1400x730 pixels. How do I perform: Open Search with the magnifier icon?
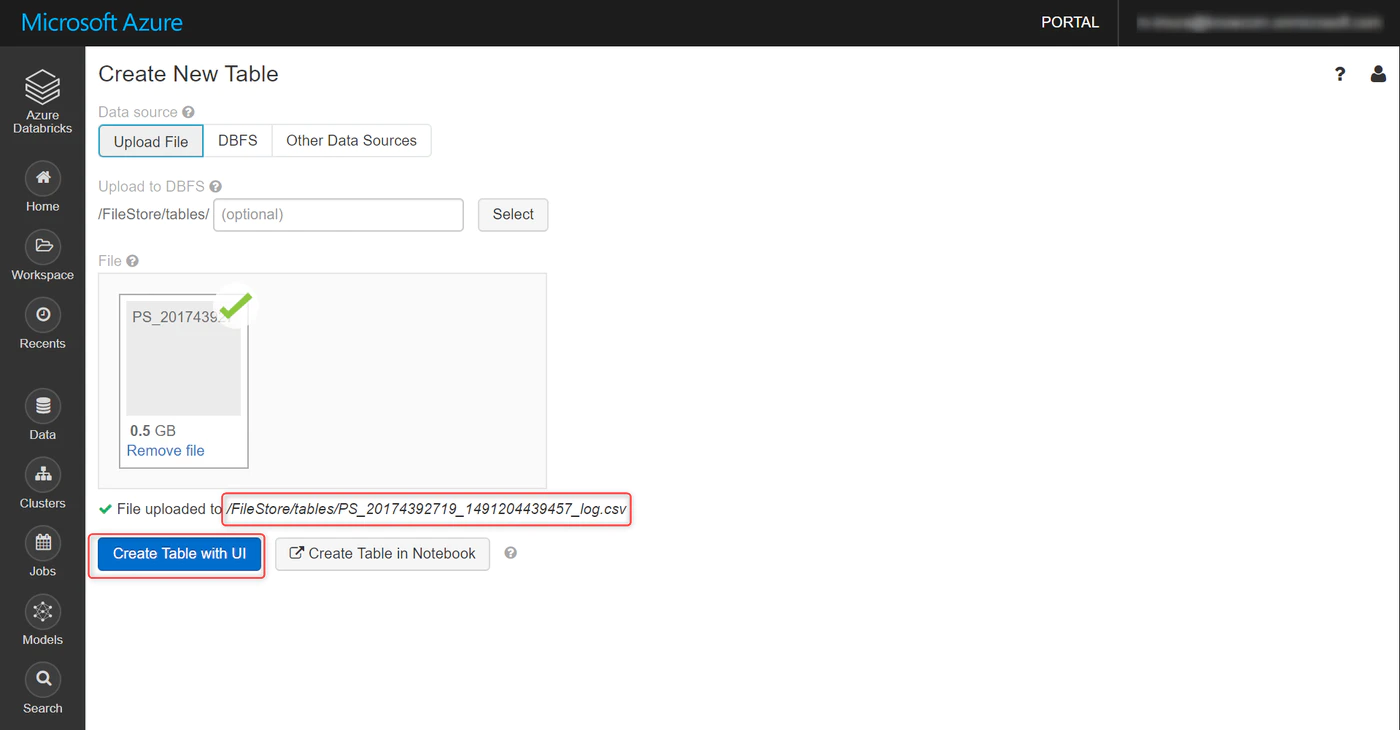point(42,680)
